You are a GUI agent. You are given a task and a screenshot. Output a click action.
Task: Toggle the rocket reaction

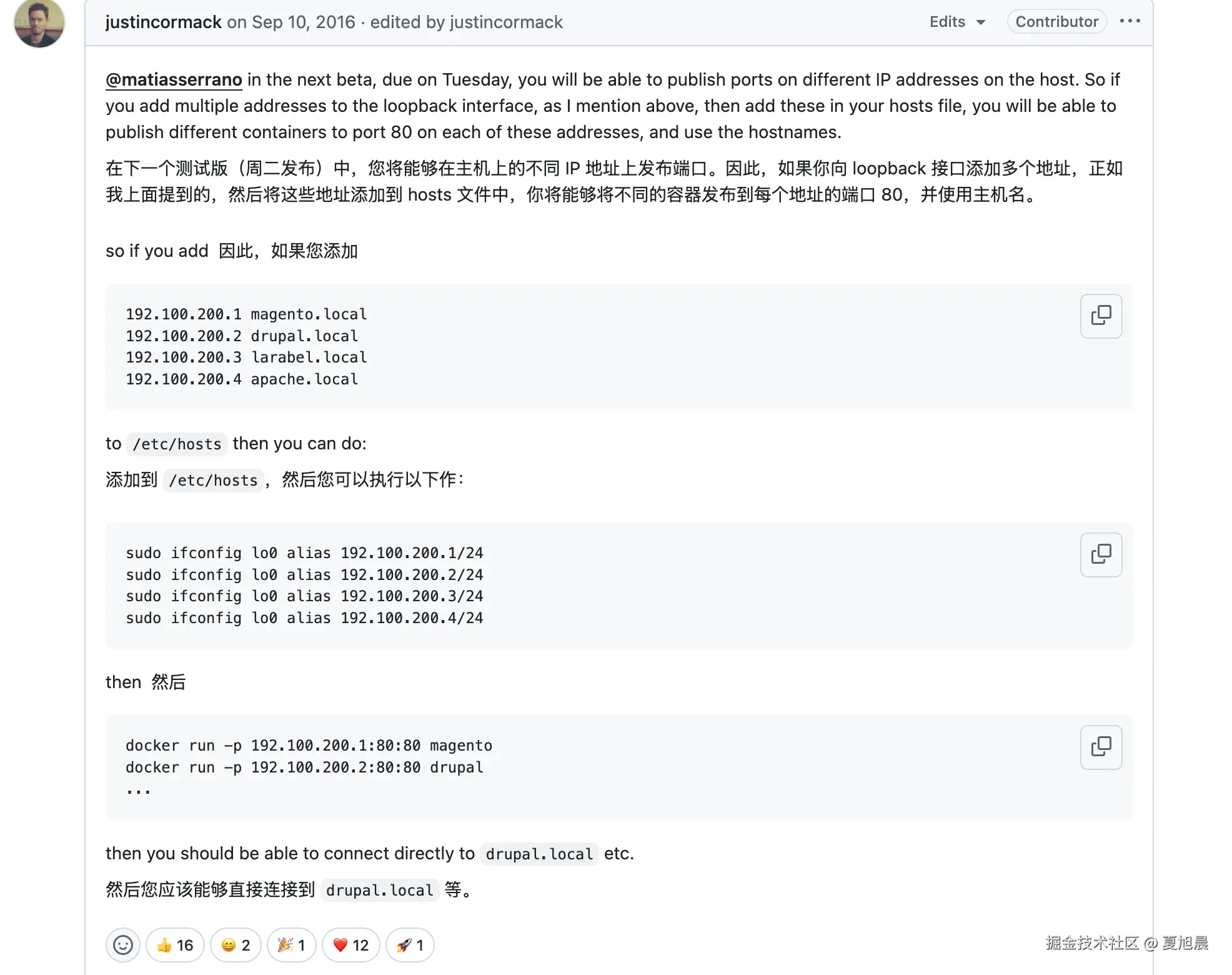(x=410, y=945)
